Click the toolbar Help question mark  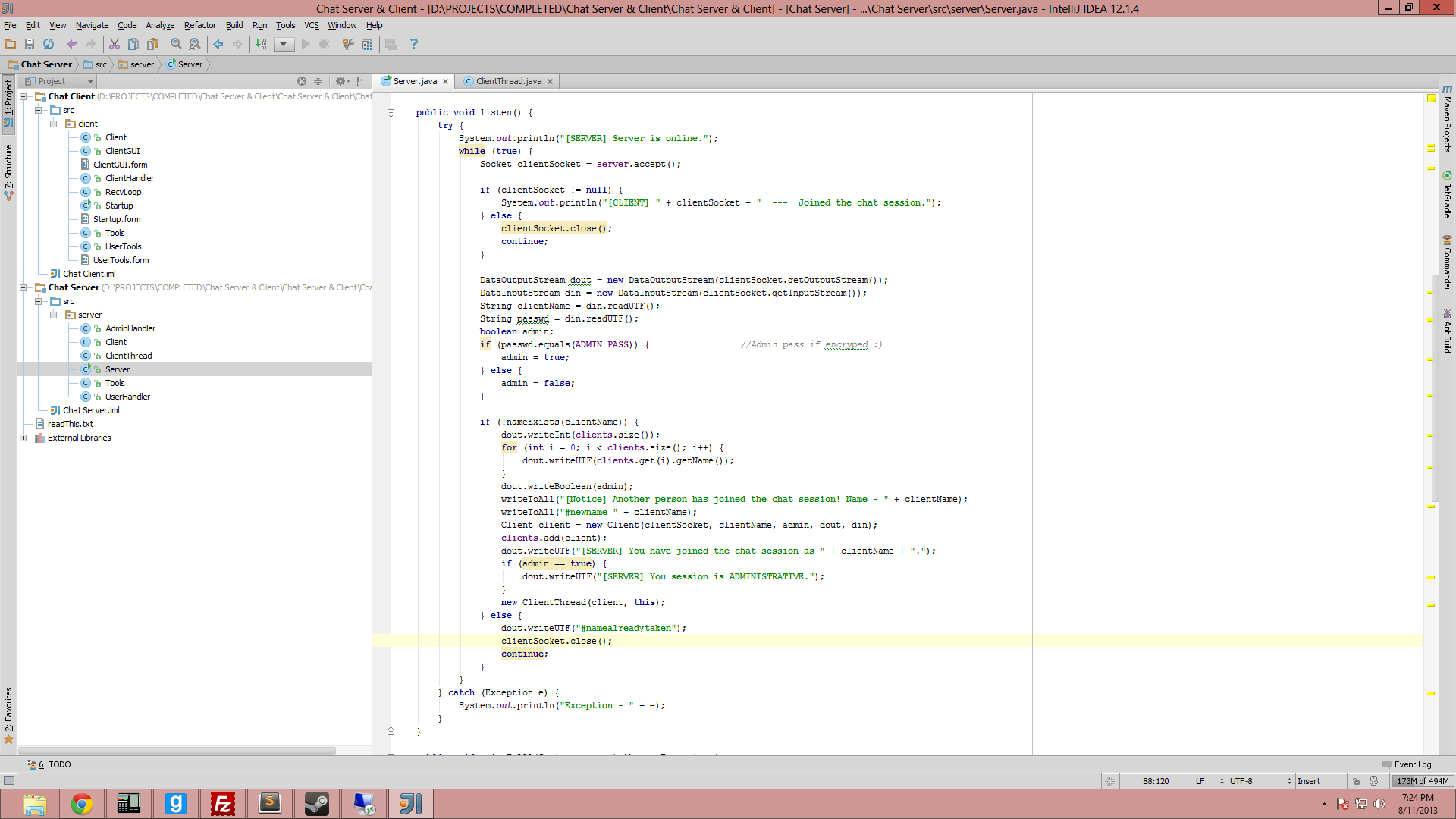[x=413, y=44]
